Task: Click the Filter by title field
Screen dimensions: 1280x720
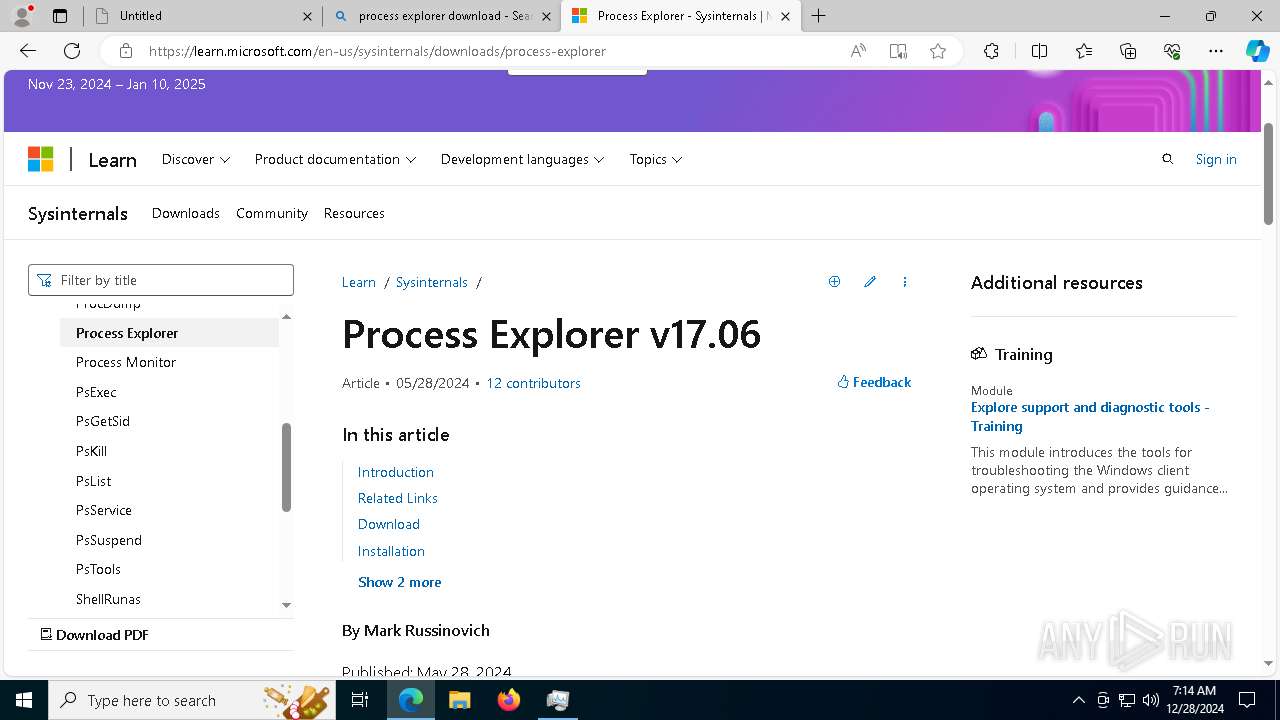Action: [161, 280]
